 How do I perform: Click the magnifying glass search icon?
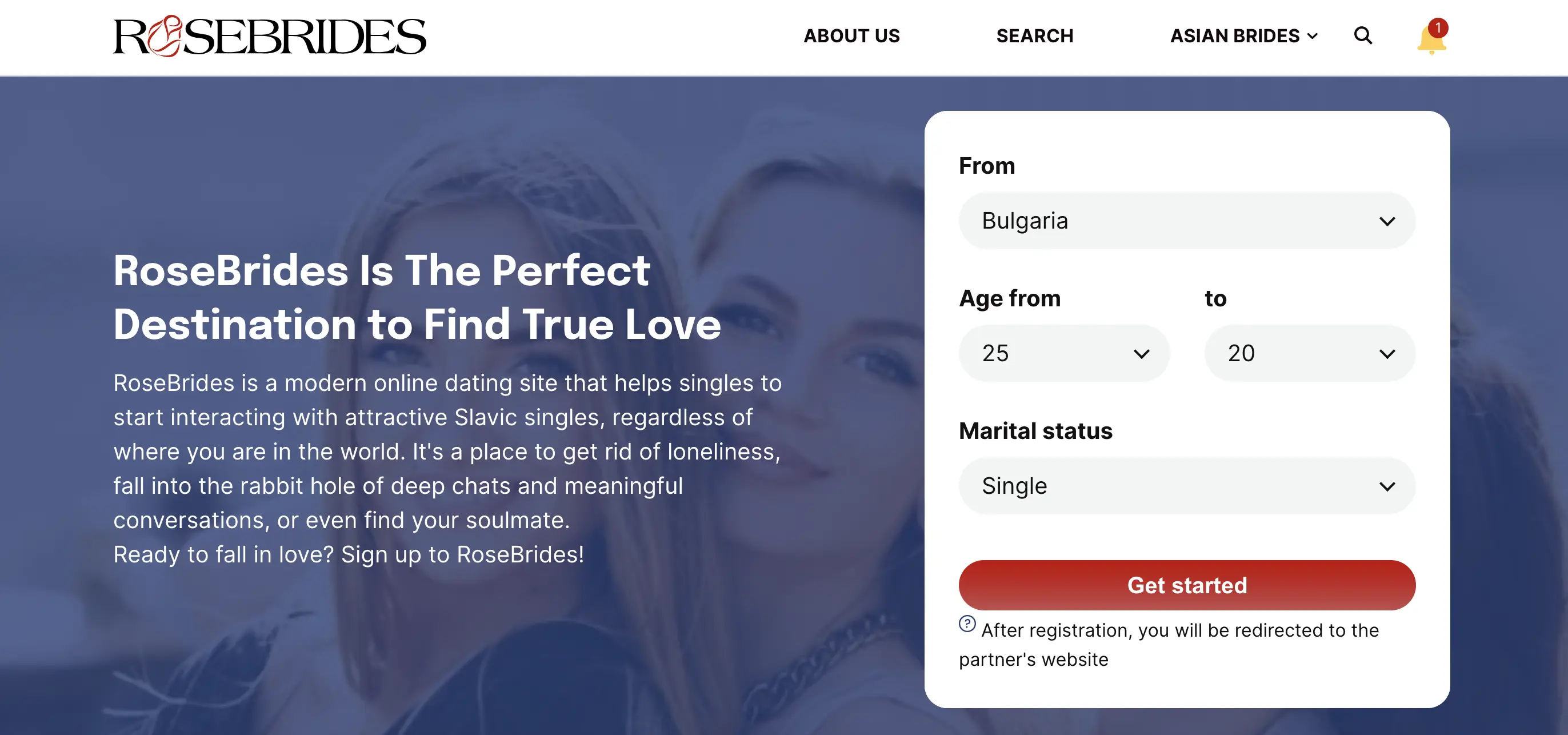click(1363, 36)
